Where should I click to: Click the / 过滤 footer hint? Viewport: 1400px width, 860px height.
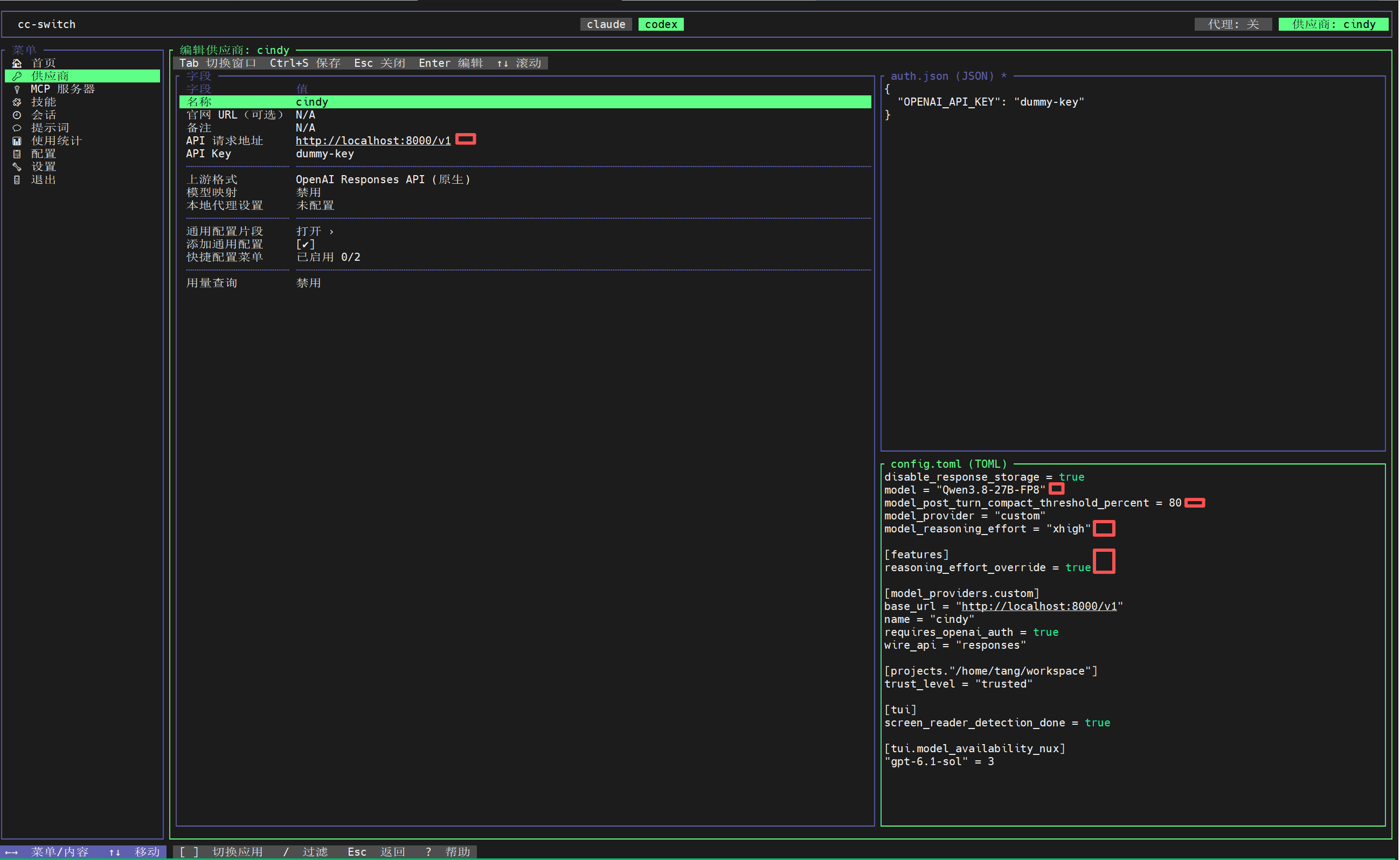coord(306,852)
